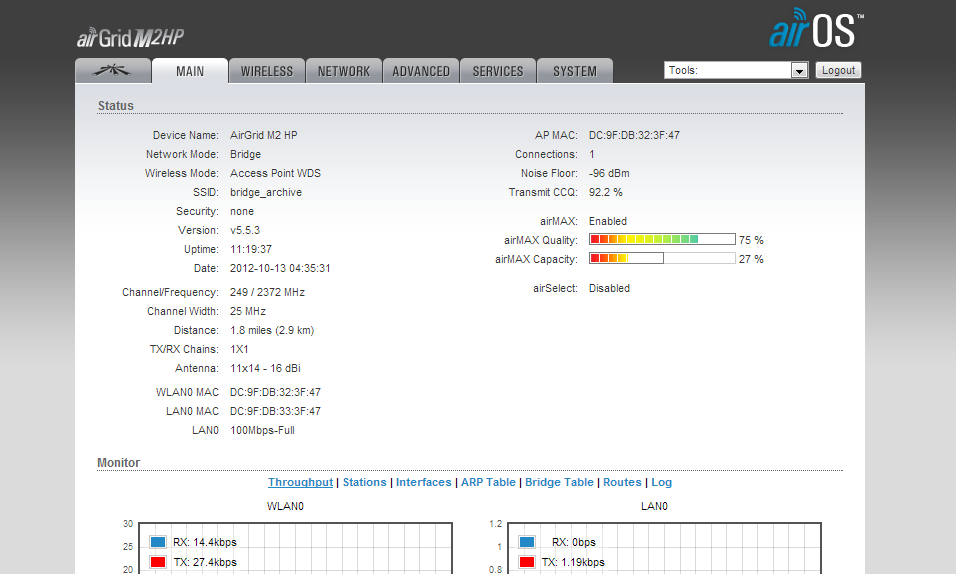Click the WLAN0 graph title

click(x=285, y=506)
